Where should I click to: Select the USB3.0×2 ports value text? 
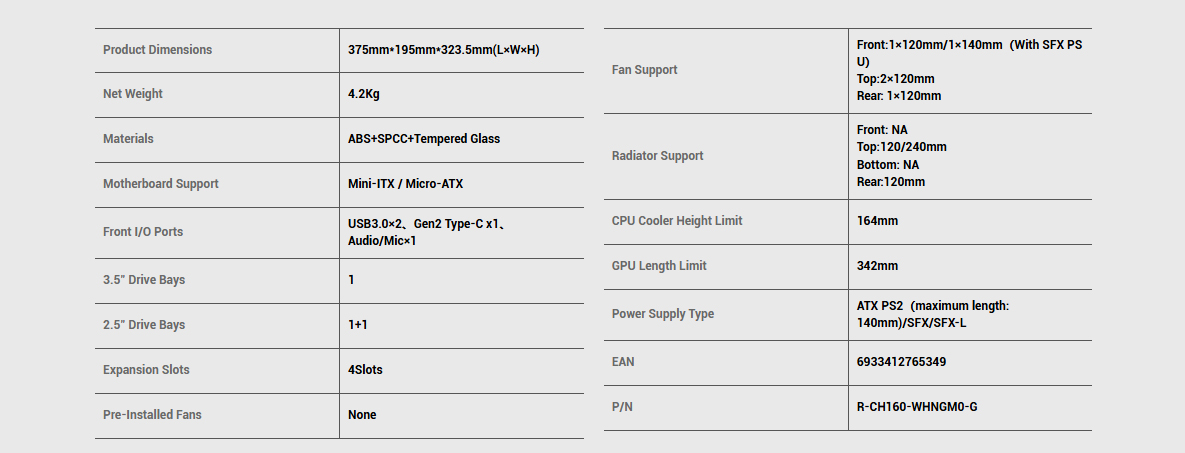click(x=426, y=232)
